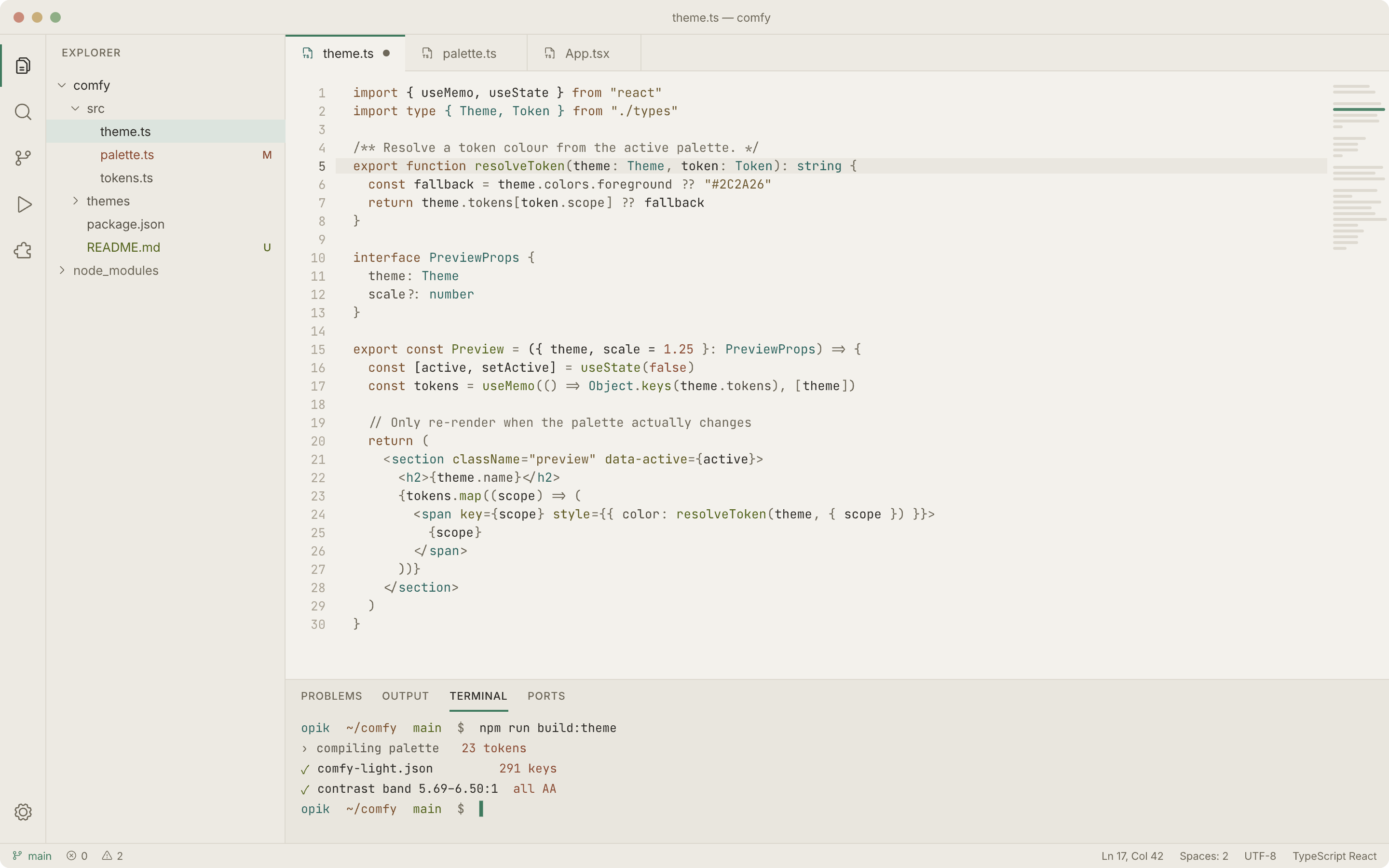
Task: Expand the themes folder
Action: 75,201
